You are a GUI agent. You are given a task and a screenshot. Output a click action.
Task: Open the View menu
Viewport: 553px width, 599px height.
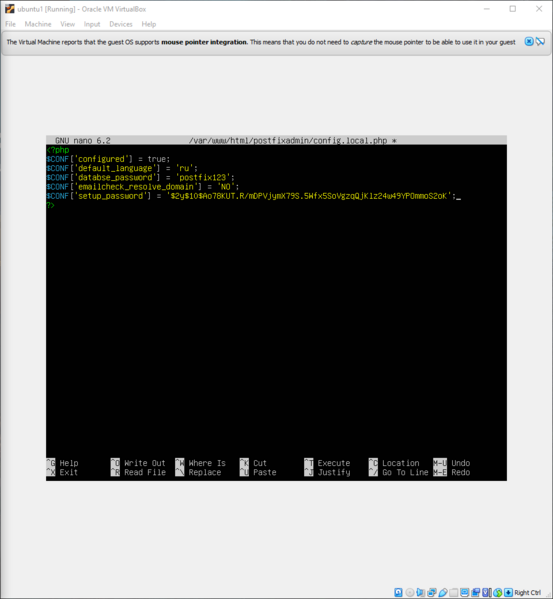click(68, 24)
